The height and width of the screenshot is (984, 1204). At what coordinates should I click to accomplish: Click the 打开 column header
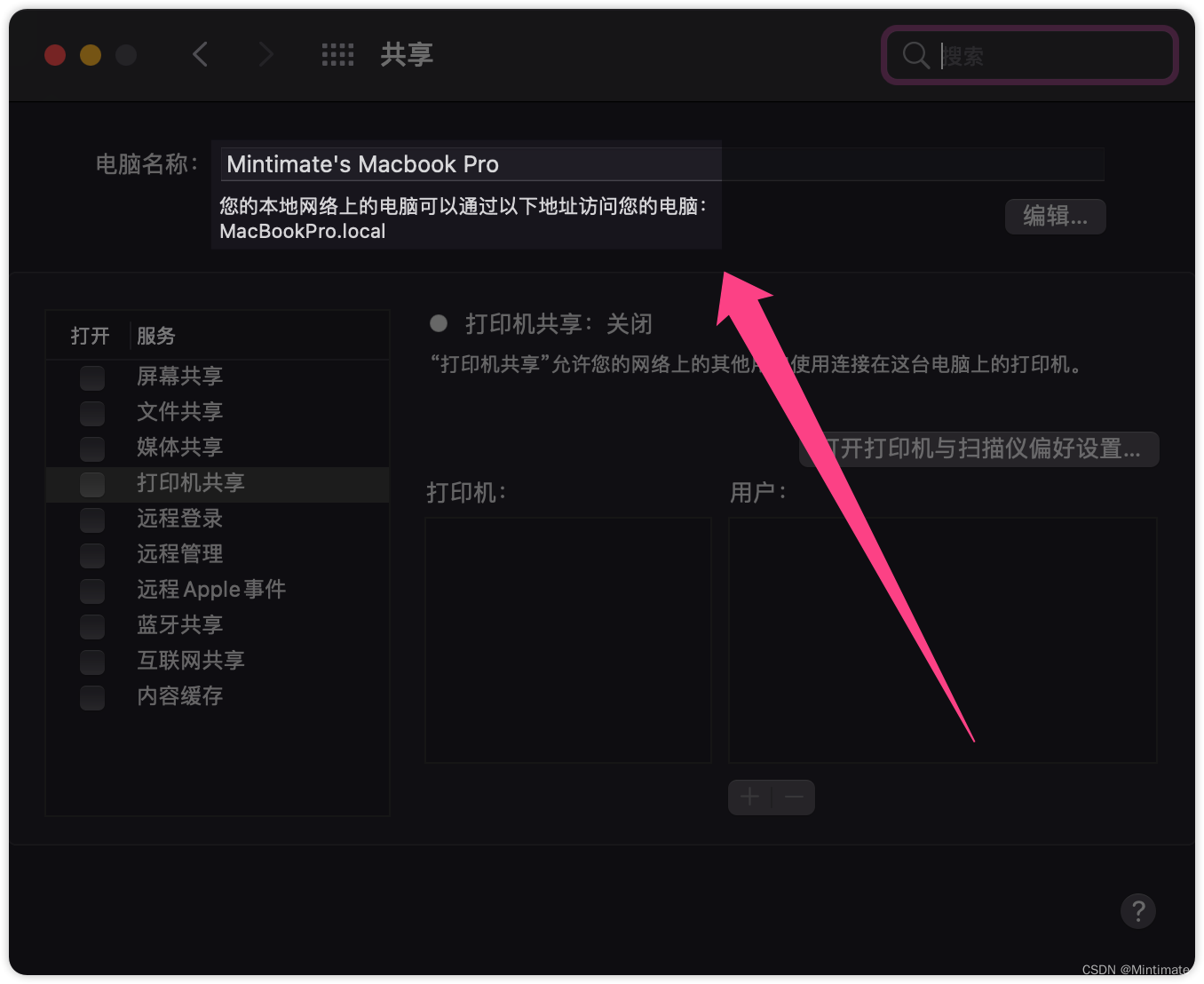coord(90,336)
